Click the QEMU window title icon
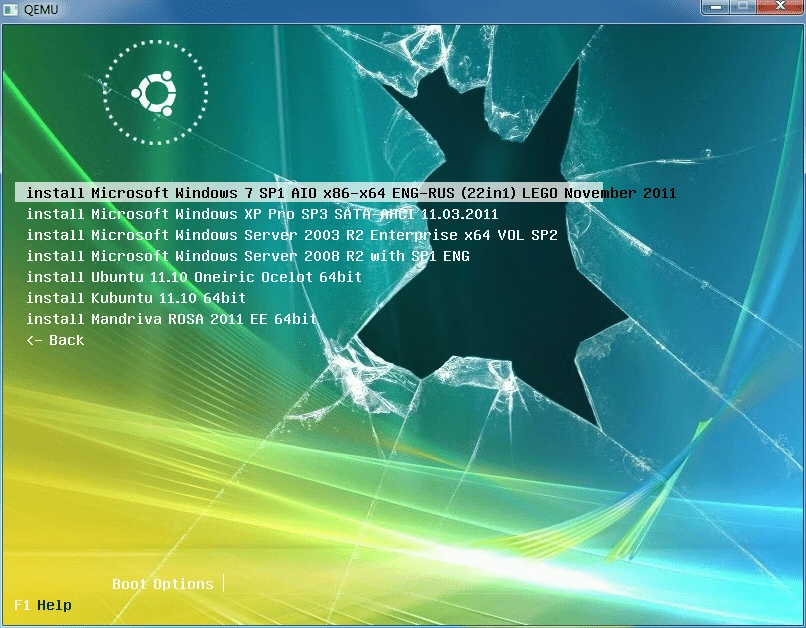Image resolution: width=806 pixels, height=628 pixels. click(10, 10)
